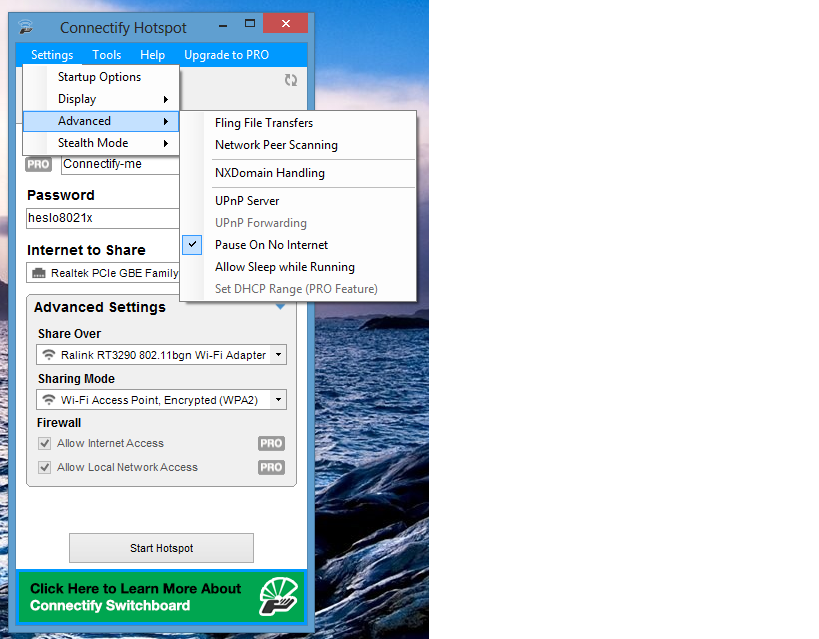Click the Switchboard logo in the banner

tap(278, 596)
